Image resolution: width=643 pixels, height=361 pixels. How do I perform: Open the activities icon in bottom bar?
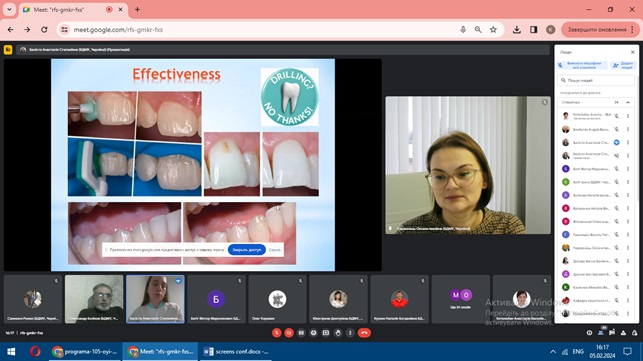click(x=623, y=333)
